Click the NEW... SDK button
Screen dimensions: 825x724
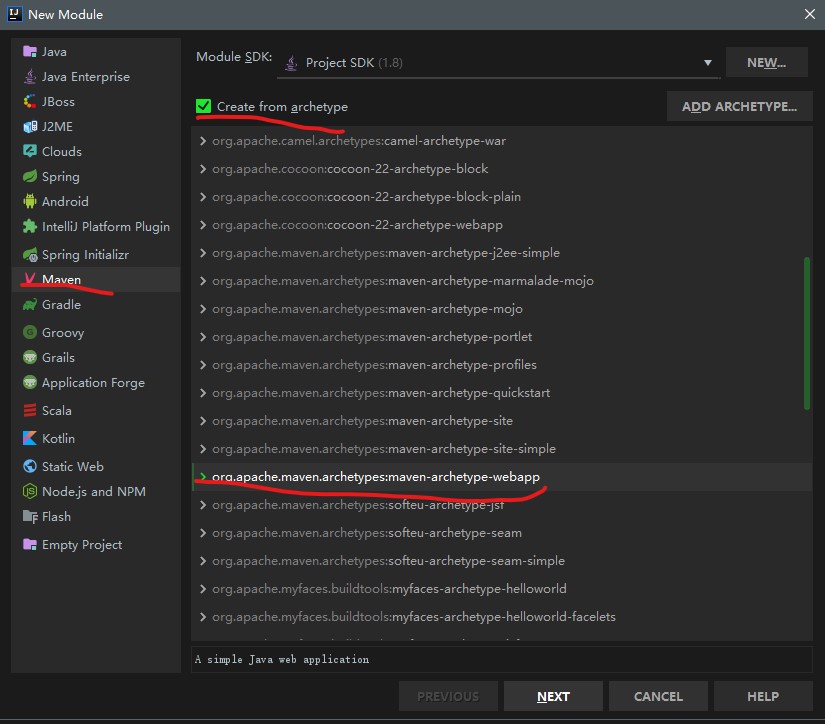point(767,63)
